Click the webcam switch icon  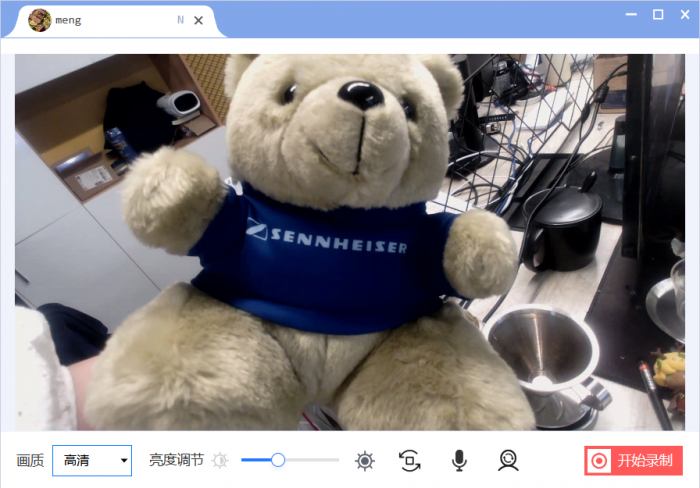[x=508, y=461]
